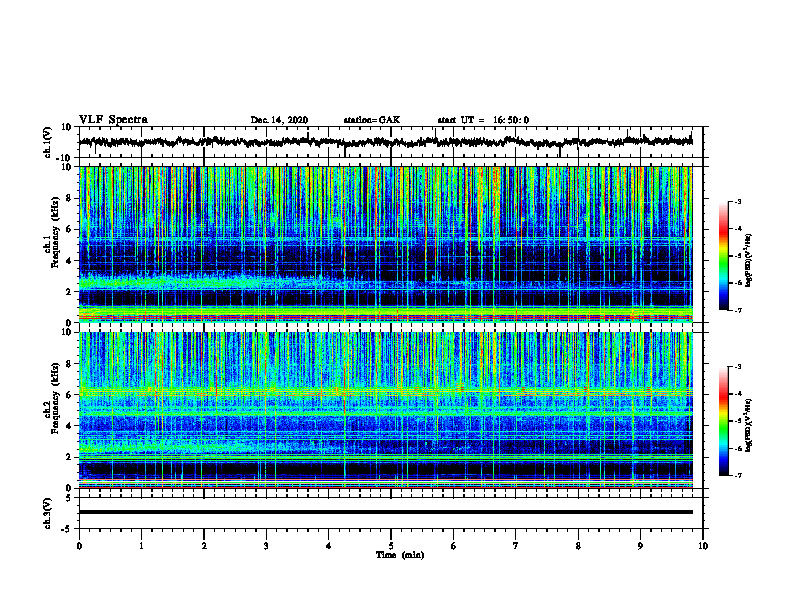The height and width of the screenshot is (612, 792).
Task: Click the ch.1 voltage waveform trace panel
Action: pos(391,142)
